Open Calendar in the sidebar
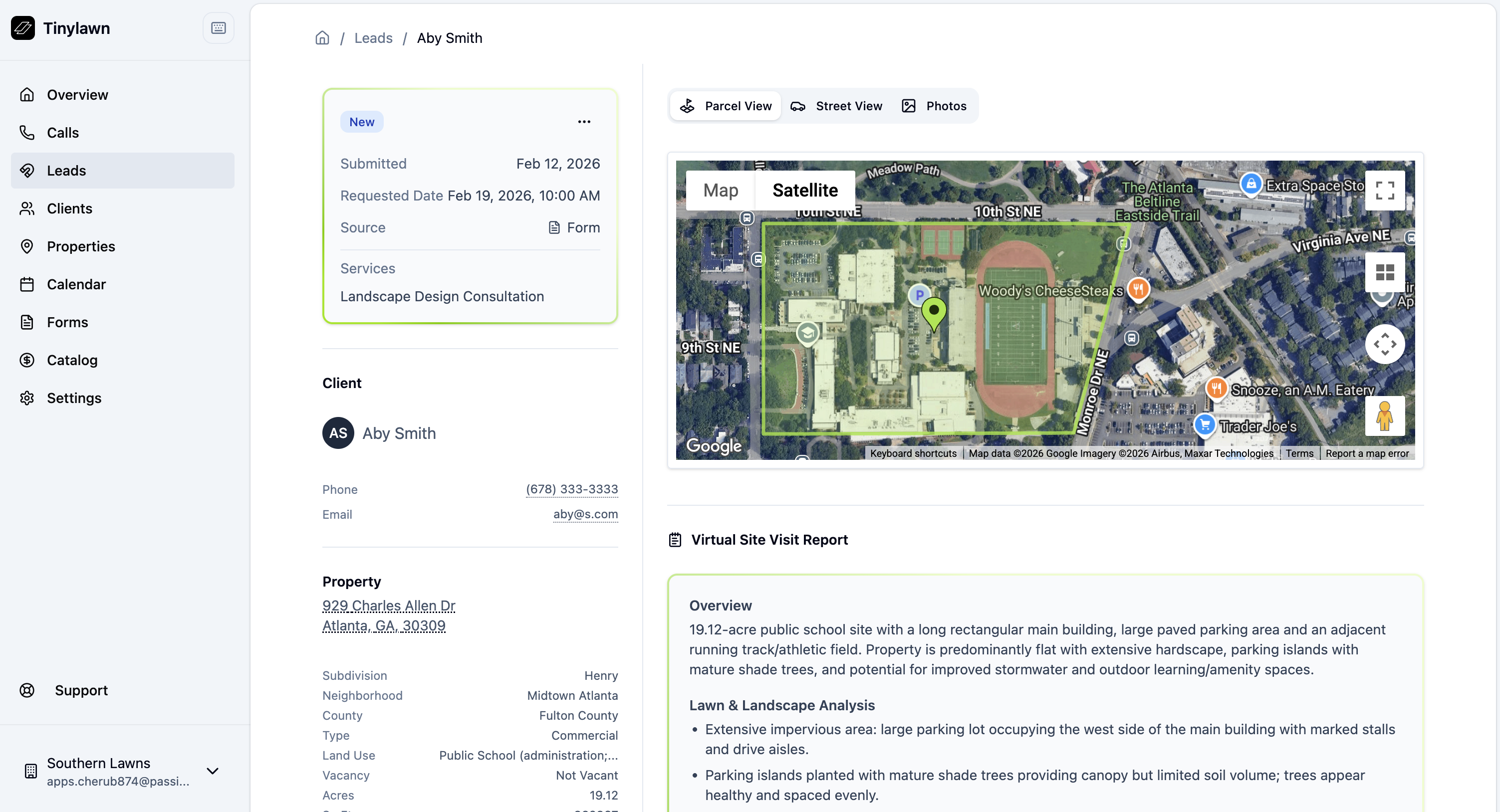Viewport: 1500px width, 812px height. pos(76,284)
